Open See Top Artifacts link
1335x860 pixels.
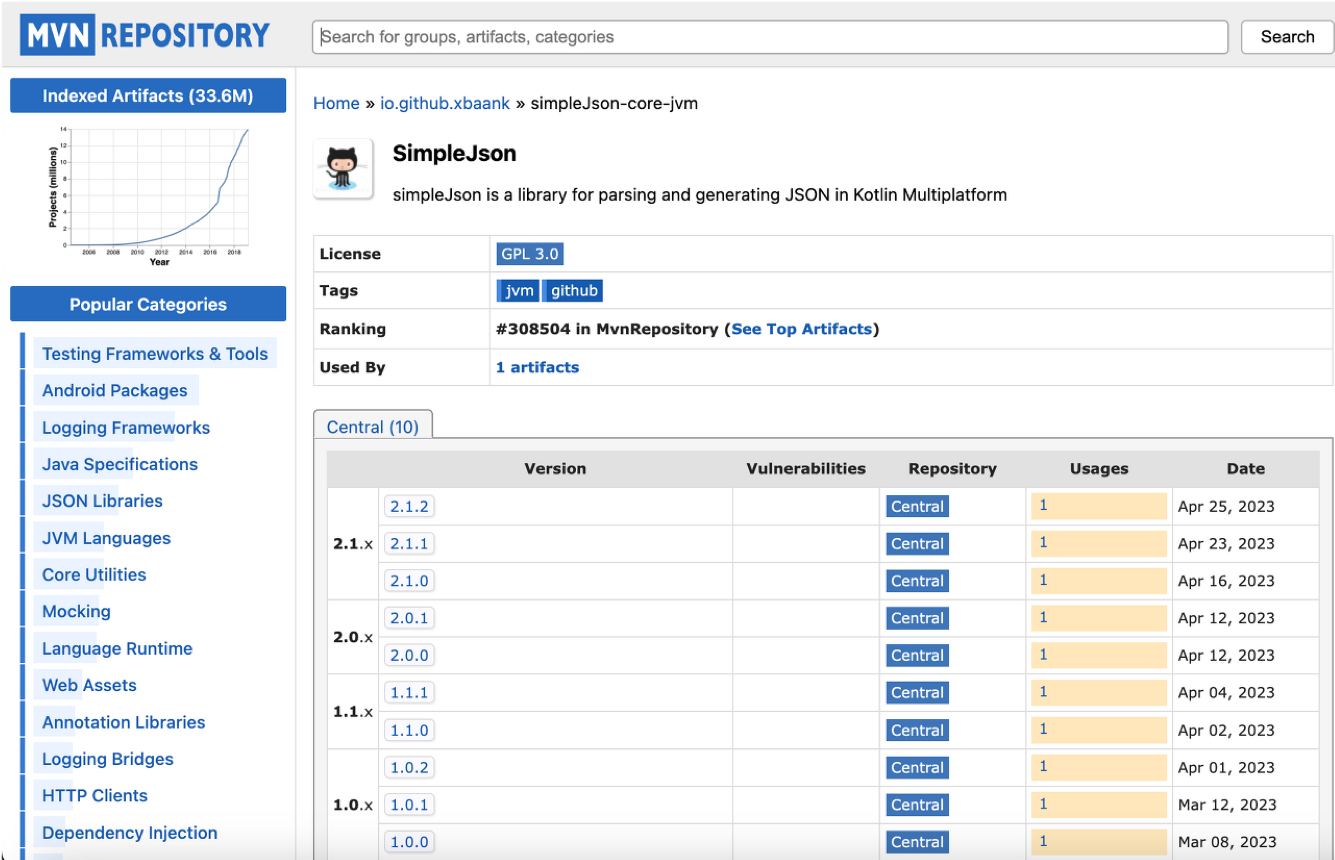(802, 329)
